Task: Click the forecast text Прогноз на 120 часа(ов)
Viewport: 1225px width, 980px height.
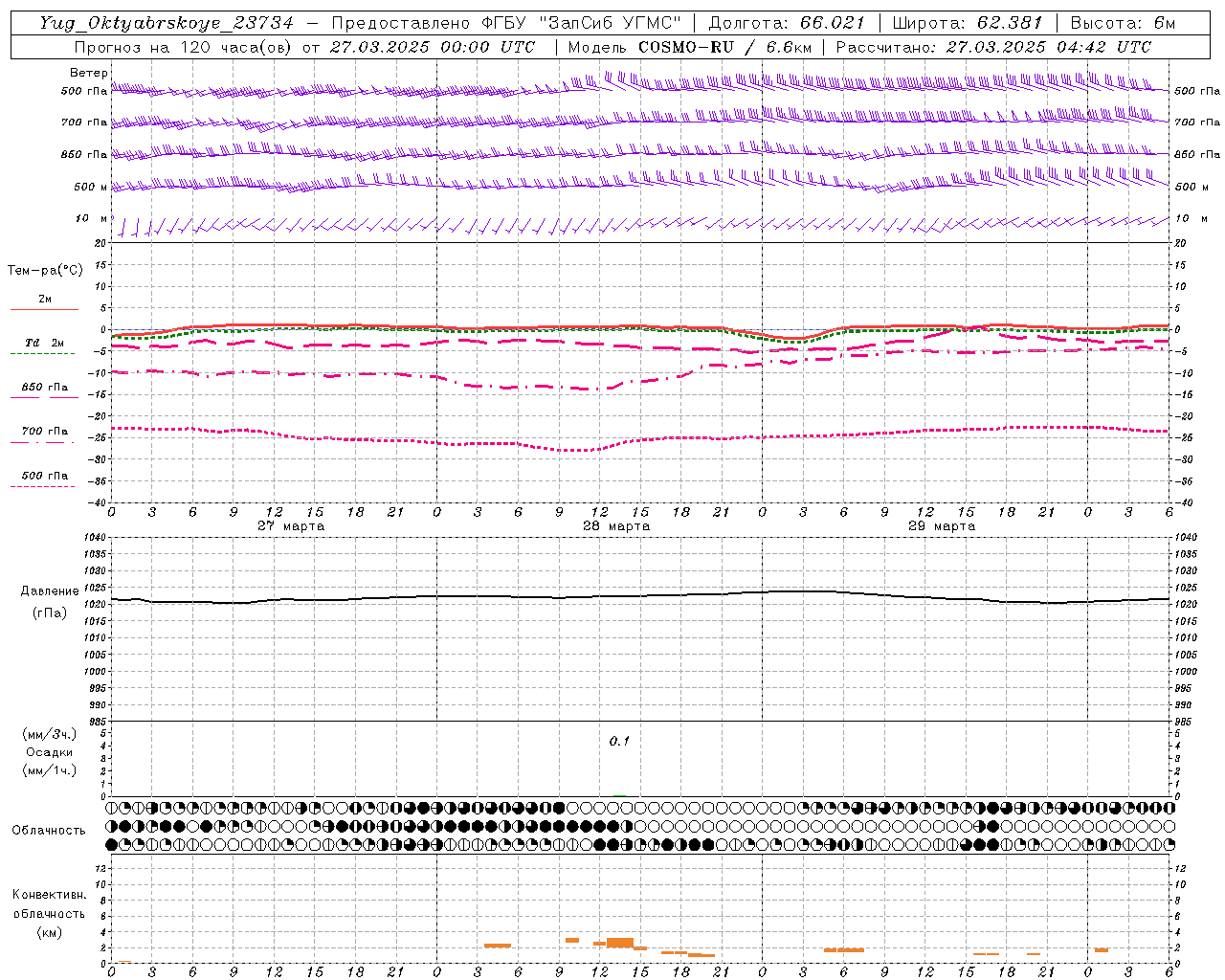Action: pos(184,47)
